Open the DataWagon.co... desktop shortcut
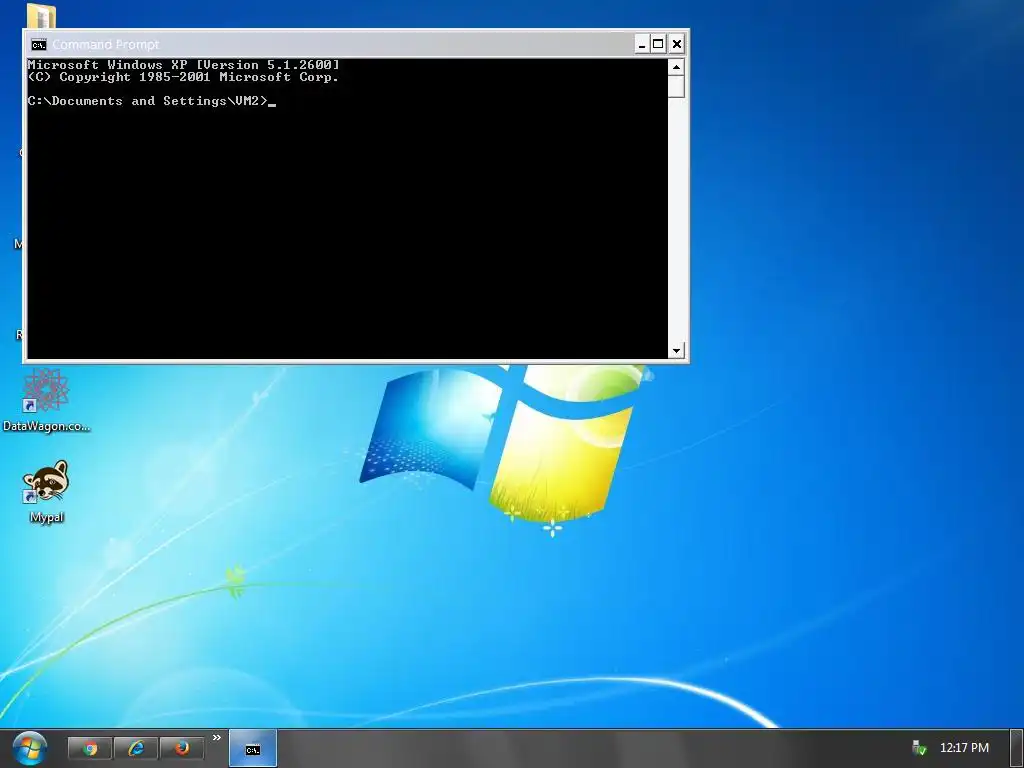The image size is (1024, 768). point(46,399)
